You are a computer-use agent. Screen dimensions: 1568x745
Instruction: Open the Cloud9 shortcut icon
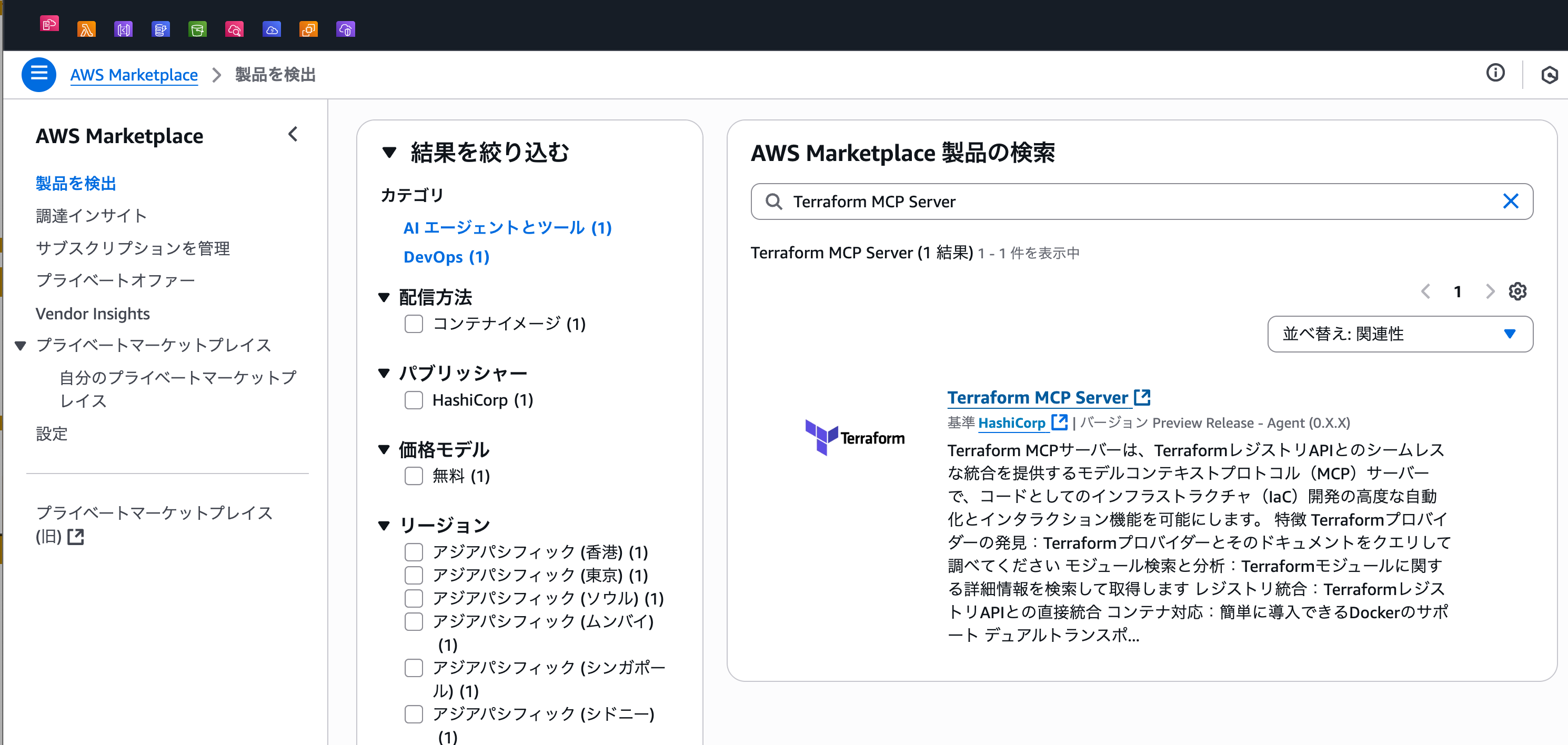point(272,29)
